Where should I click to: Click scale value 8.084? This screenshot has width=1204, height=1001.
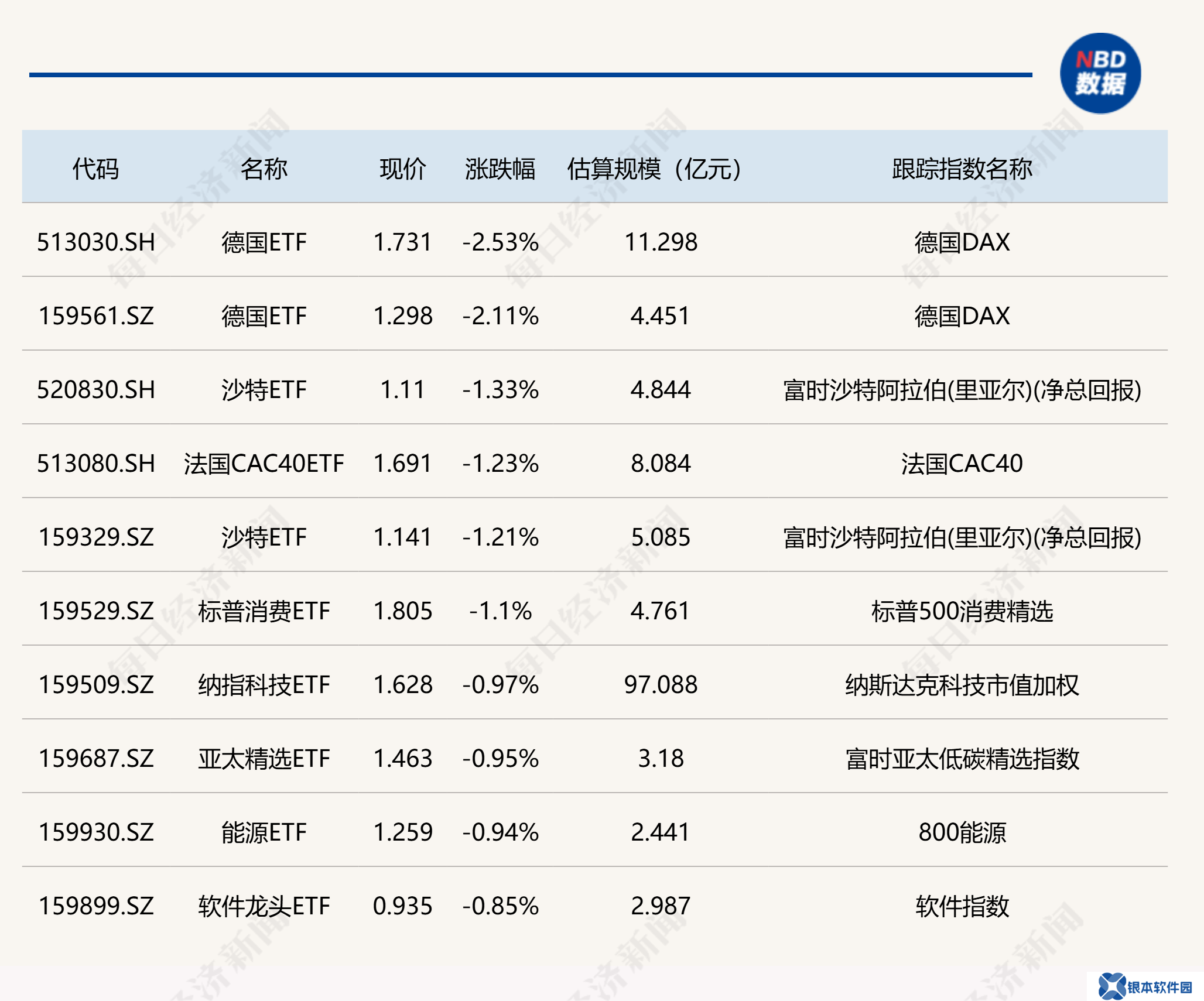click(x=661, y=464)
